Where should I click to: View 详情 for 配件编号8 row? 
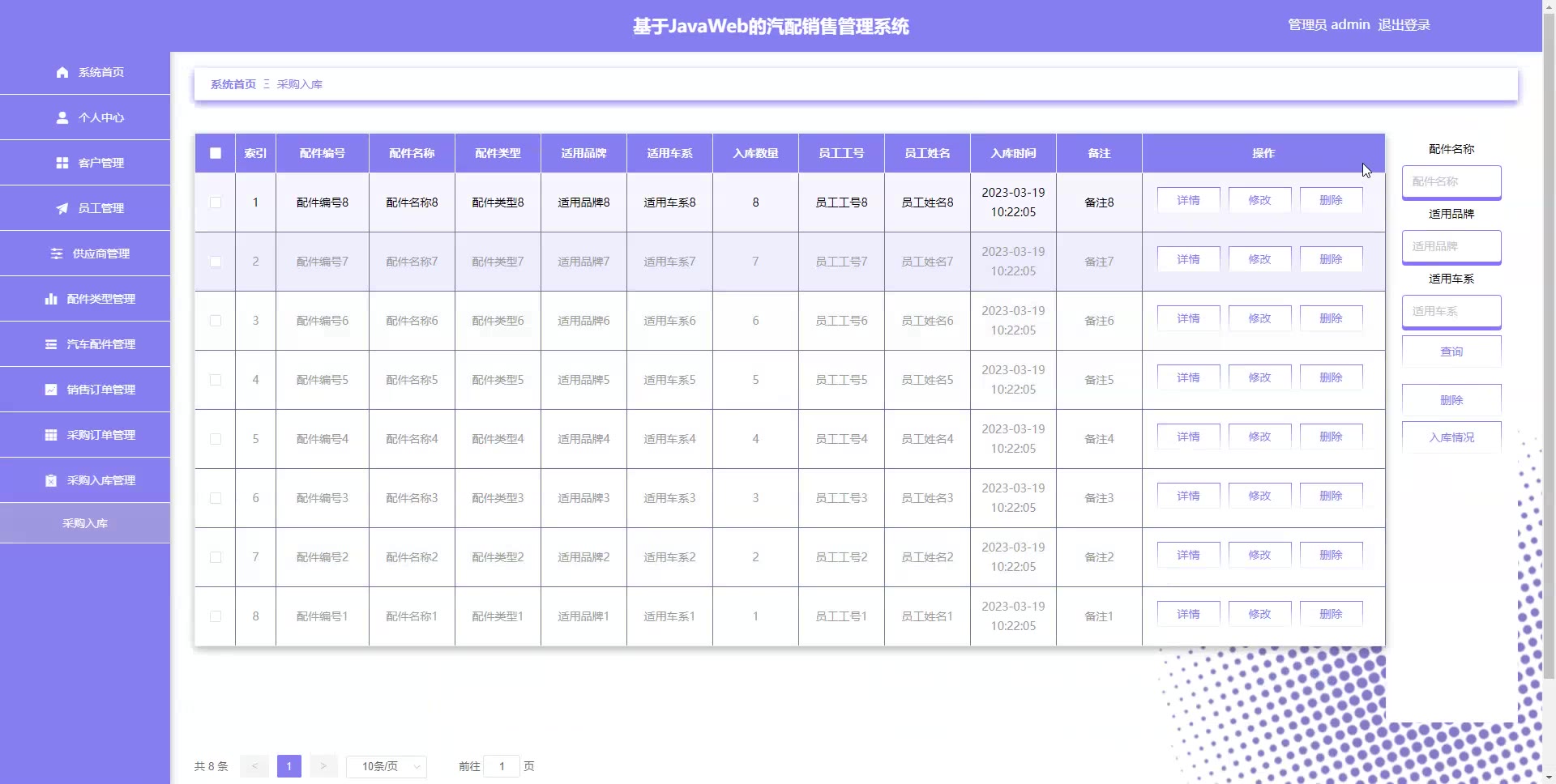1188,200
